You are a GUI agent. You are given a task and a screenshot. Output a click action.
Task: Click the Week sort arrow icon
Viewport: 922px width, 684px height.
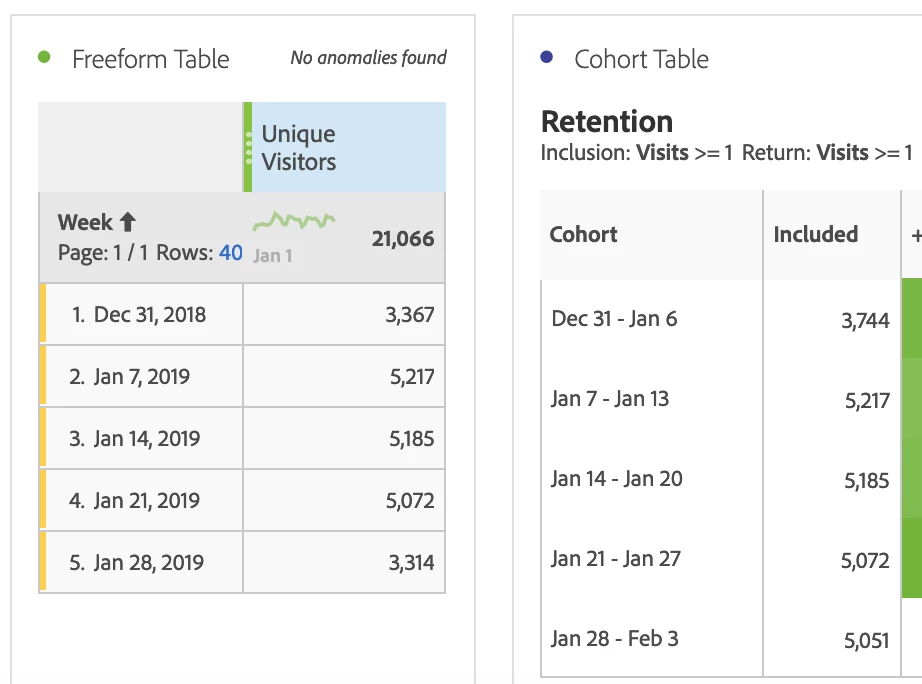coord(127,222)
